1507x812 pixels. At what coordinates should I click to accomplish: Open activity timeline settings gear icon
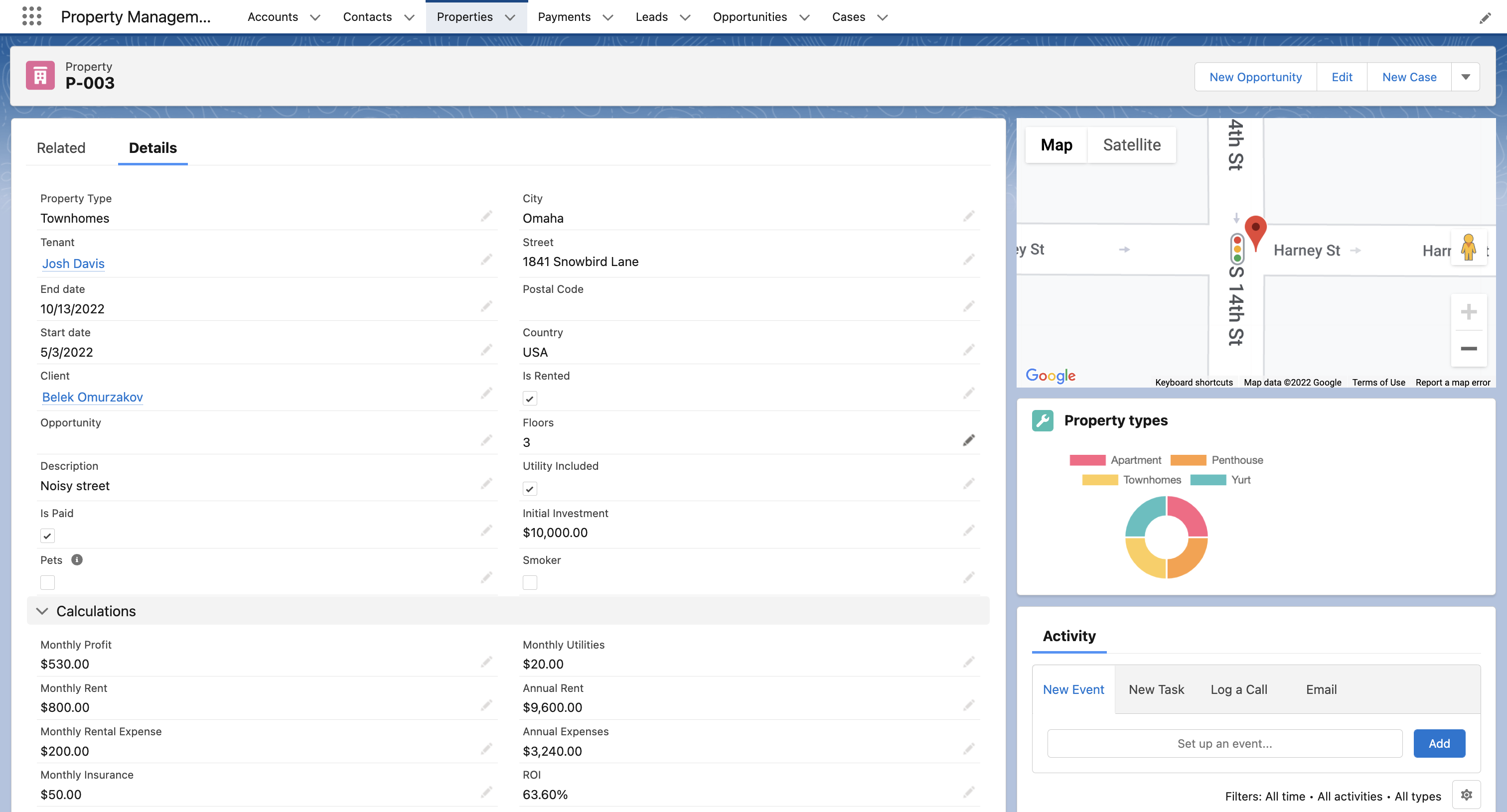coord(1466,795)
